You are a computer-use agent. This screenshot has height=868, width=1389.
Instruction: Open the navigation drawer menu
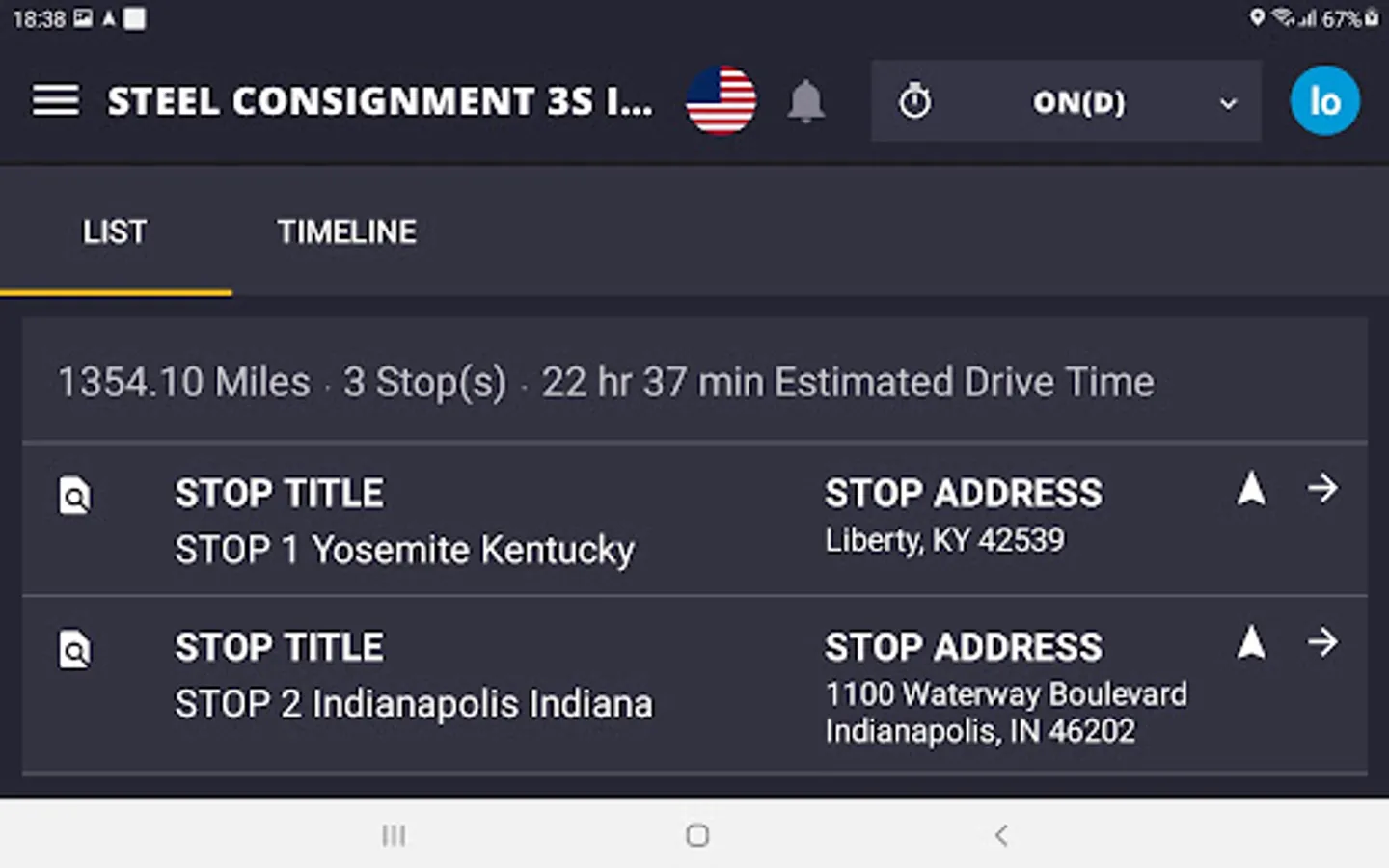point(55,99)
